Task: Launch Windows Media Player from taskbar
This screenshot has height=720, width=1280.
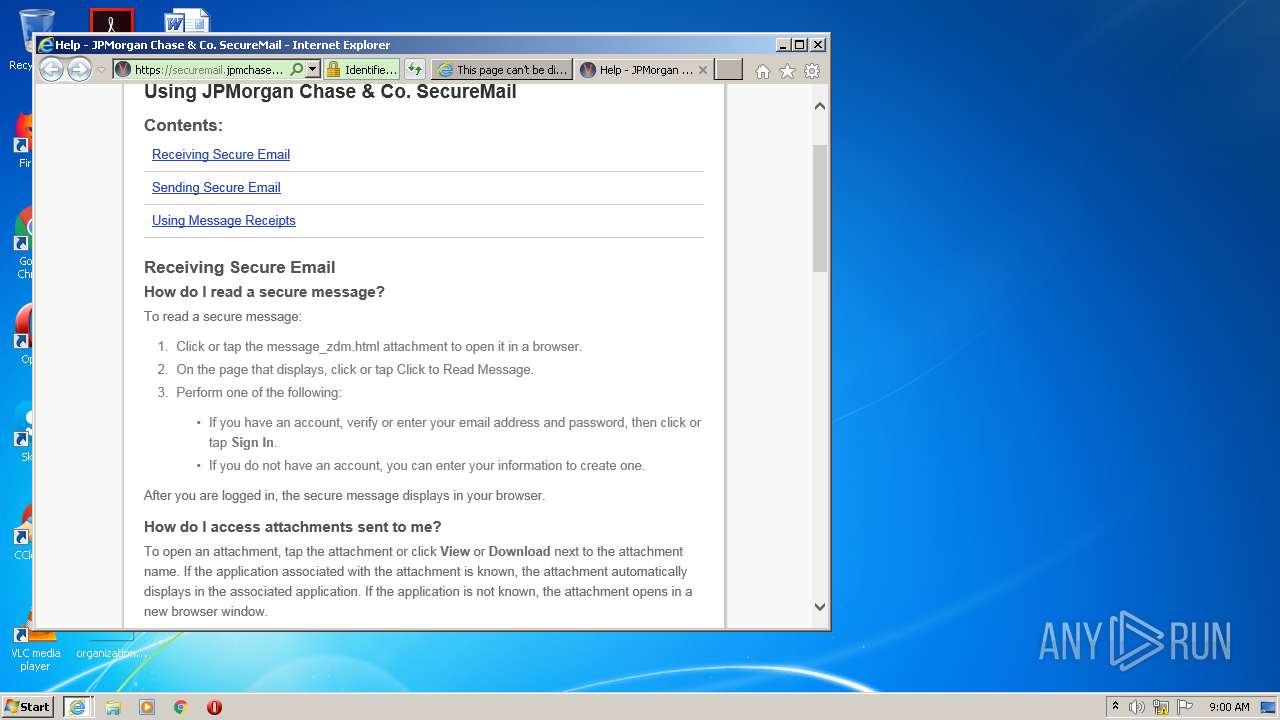Action: [x=147, y=707]
